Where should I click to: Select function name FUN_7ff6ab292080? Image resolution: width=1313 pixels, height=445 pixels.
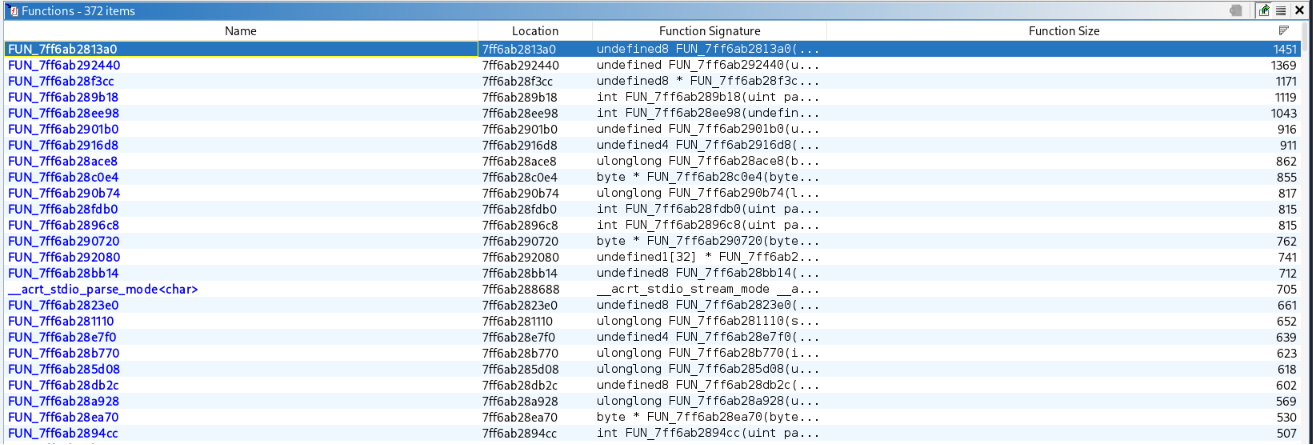pyautogui.click(x=64, y=257)
